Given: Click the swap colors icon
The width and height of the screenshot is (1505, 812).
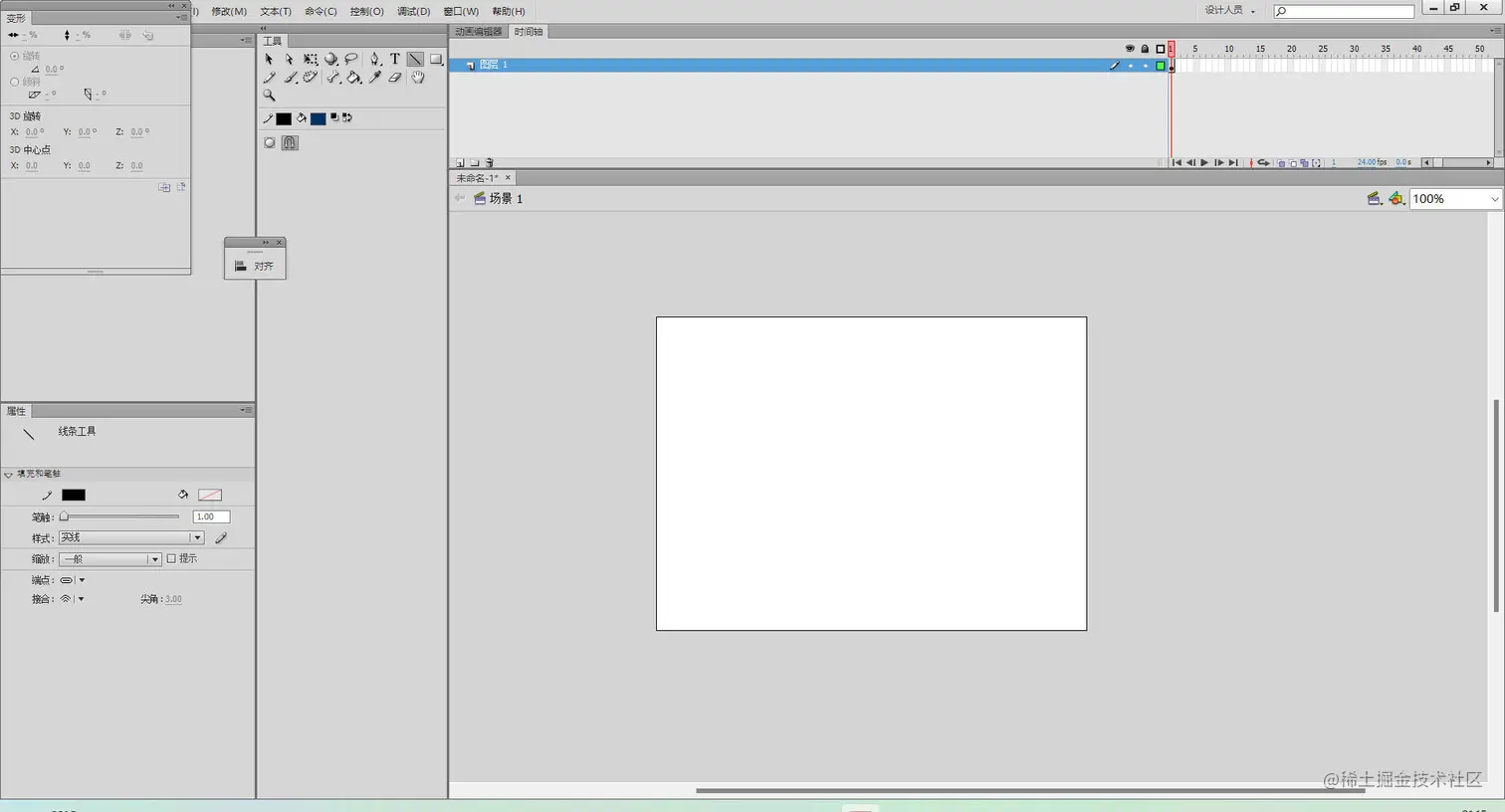Looking at the screenshot, I should point(347,117).
